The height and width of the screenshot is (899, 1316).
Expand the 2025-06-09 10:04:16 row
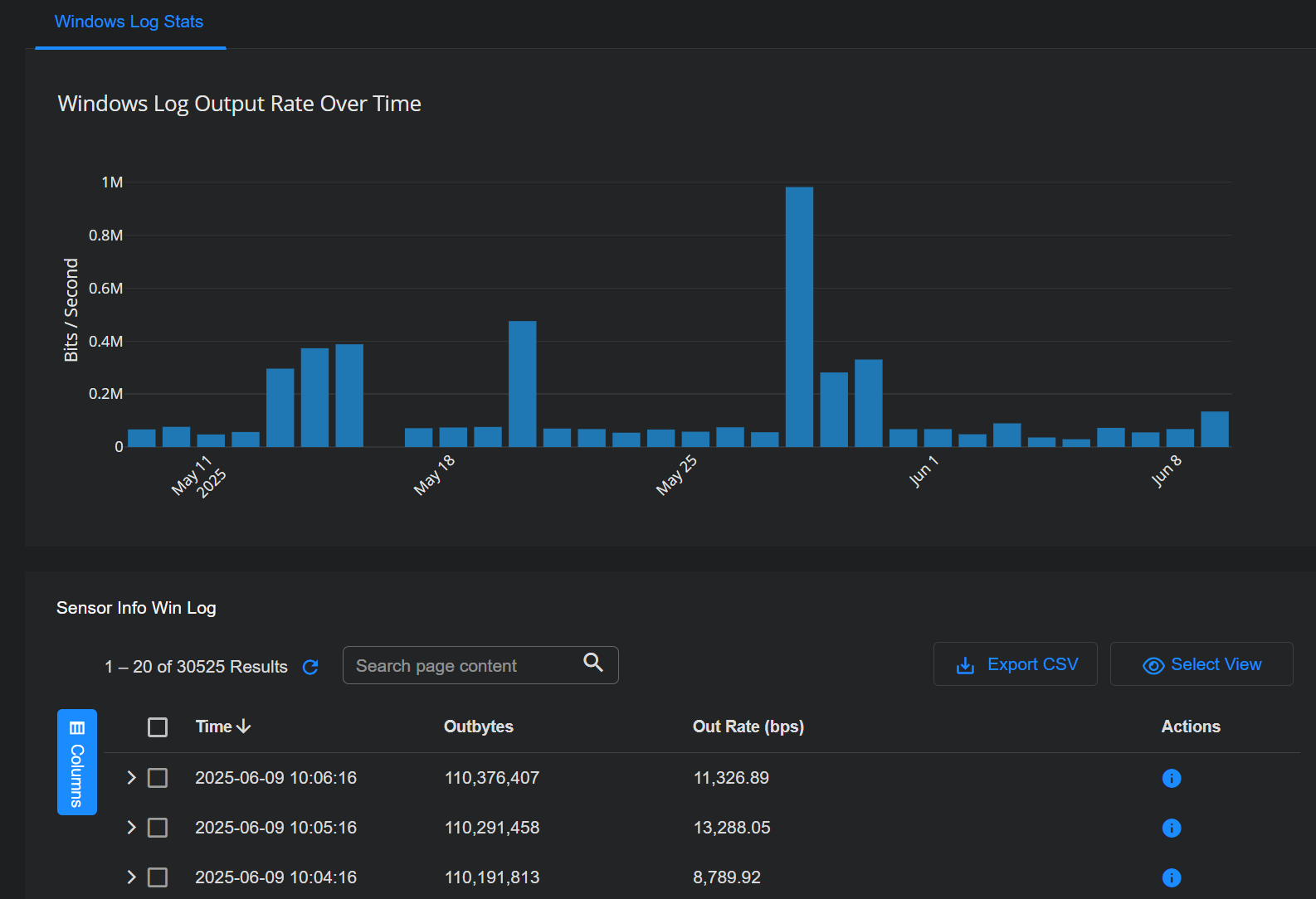[131, 877]
